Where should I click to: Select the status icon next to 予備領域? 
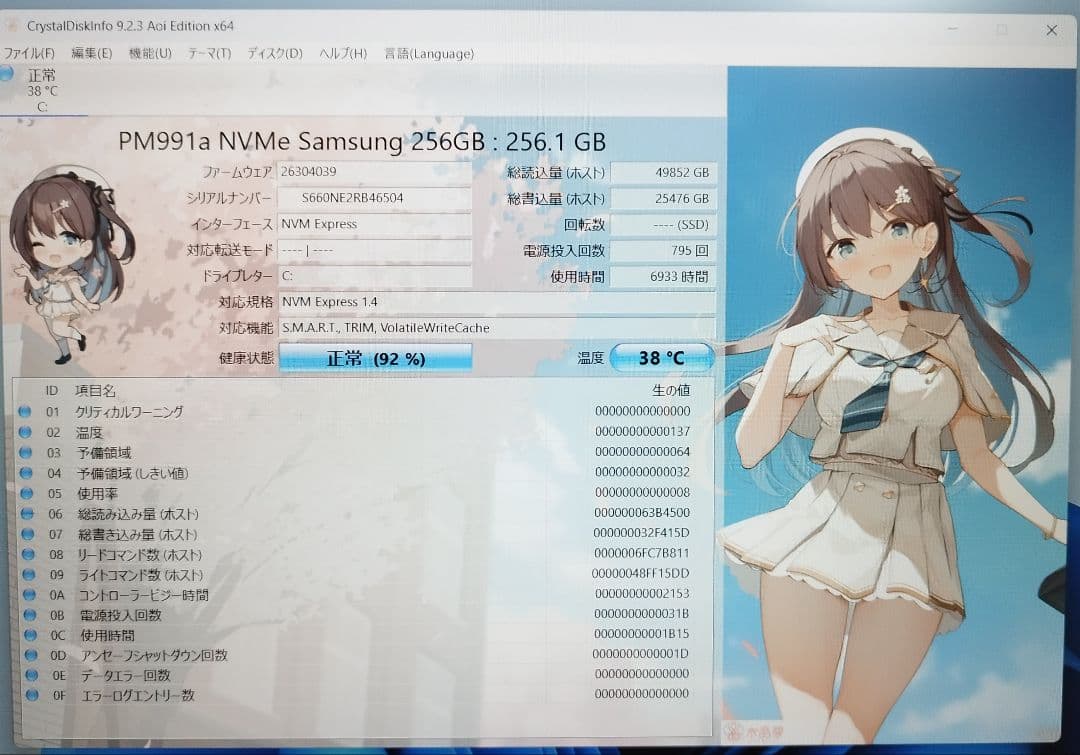pyautogui.click(x=27, y=452)
